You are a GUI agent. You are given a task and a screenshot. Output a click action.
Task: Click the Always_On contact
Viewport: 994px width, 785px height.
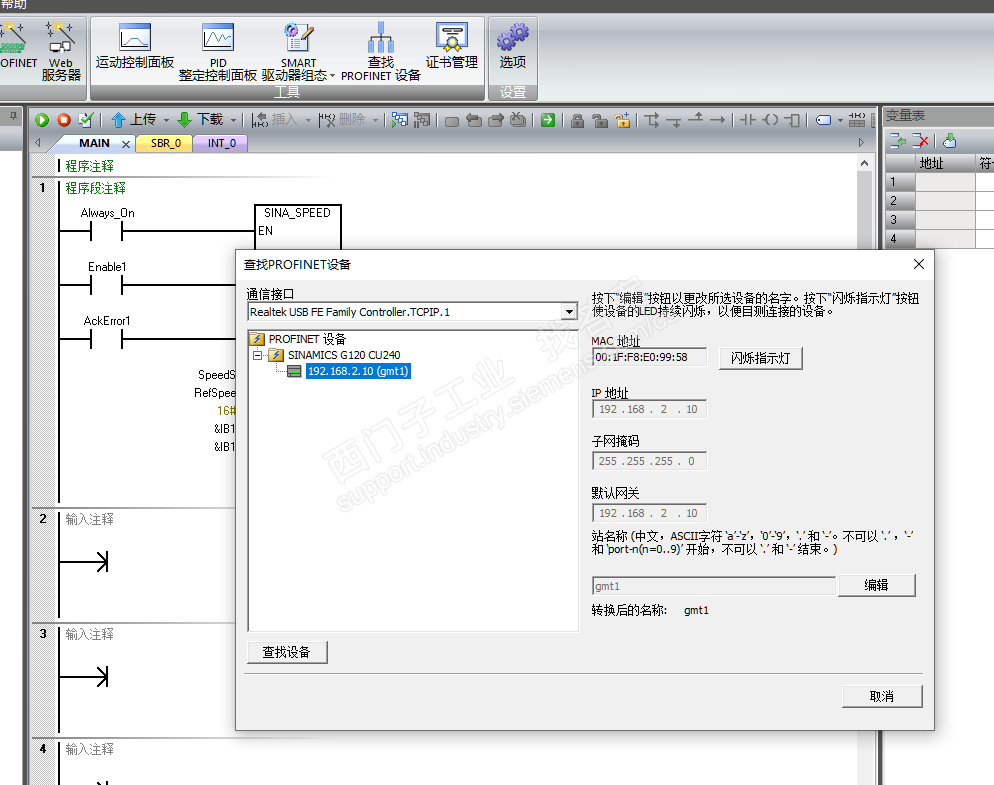[x=106, y=232]
